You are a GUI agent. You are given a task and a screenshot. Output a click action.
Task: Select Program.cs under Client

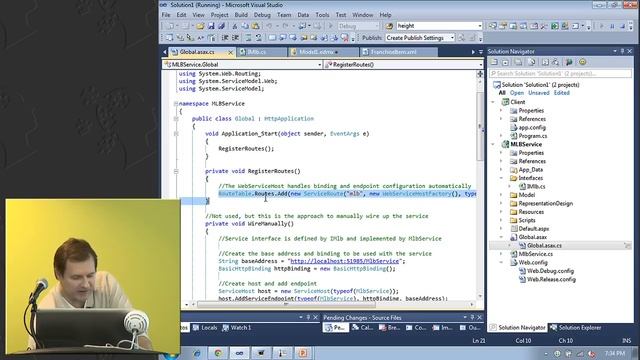(533, 136)
